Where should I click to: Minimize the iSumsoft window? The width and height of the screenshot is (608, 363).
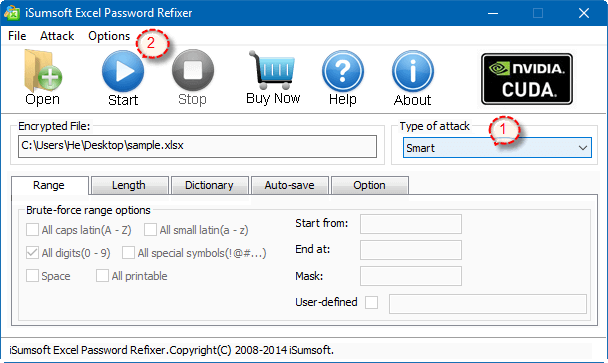pyautogui.click(x=493, y=13)
